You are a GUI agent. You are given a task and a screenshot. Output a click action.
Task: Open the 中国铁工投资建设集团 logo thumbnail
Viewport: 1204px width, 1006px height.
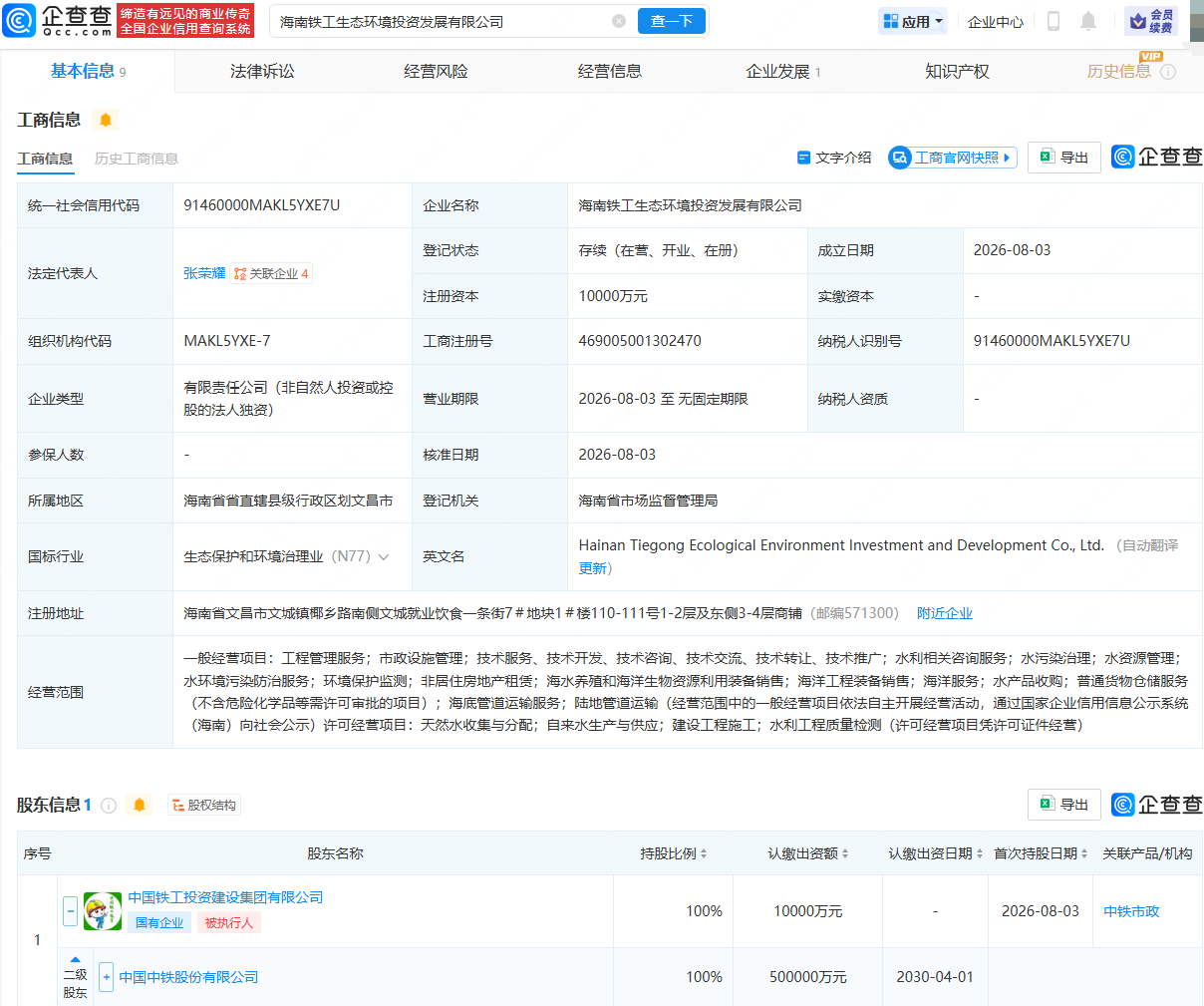click(103, 911)
